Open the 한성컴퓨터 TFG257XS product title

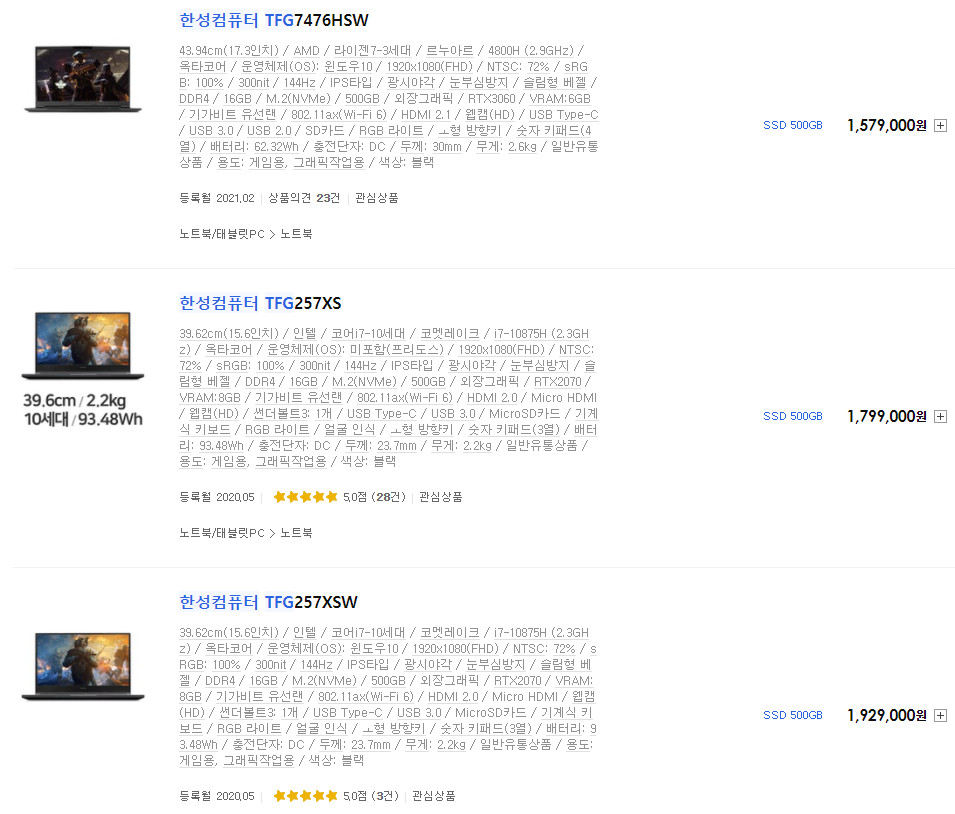coord(260,303)
